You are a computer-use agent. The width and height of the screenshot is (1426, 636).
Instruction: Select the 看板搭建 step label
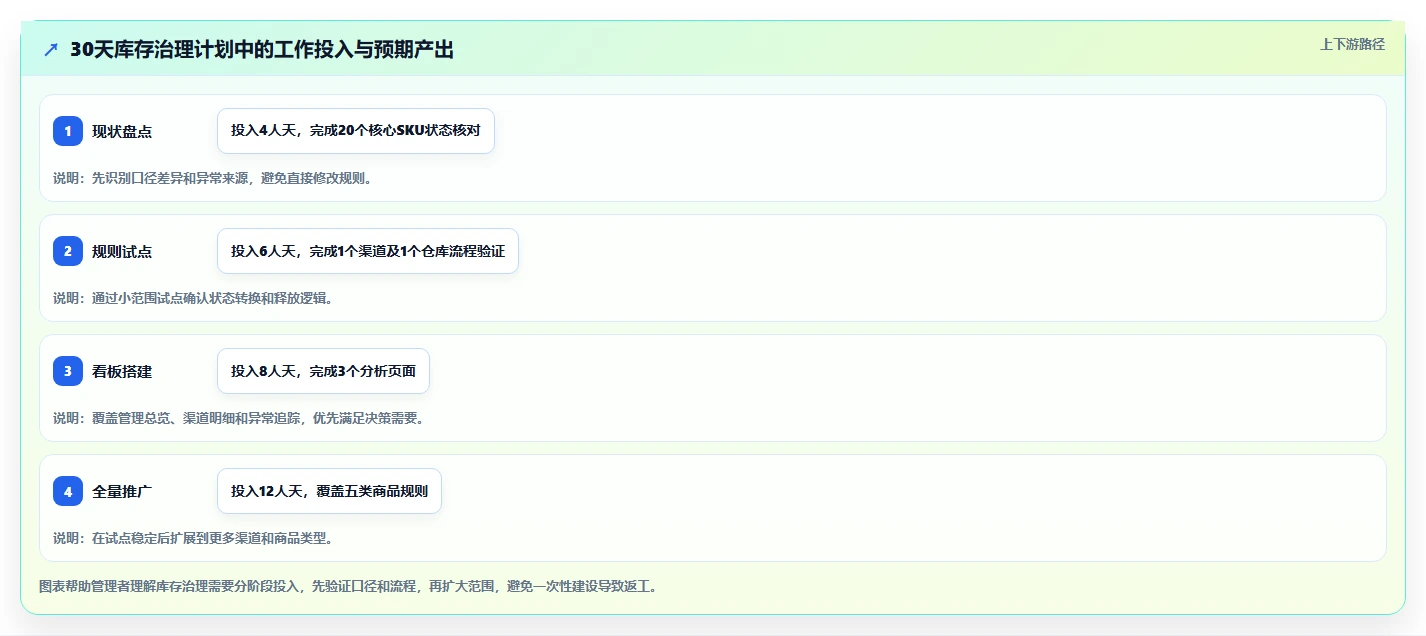[x=122, y=371]
